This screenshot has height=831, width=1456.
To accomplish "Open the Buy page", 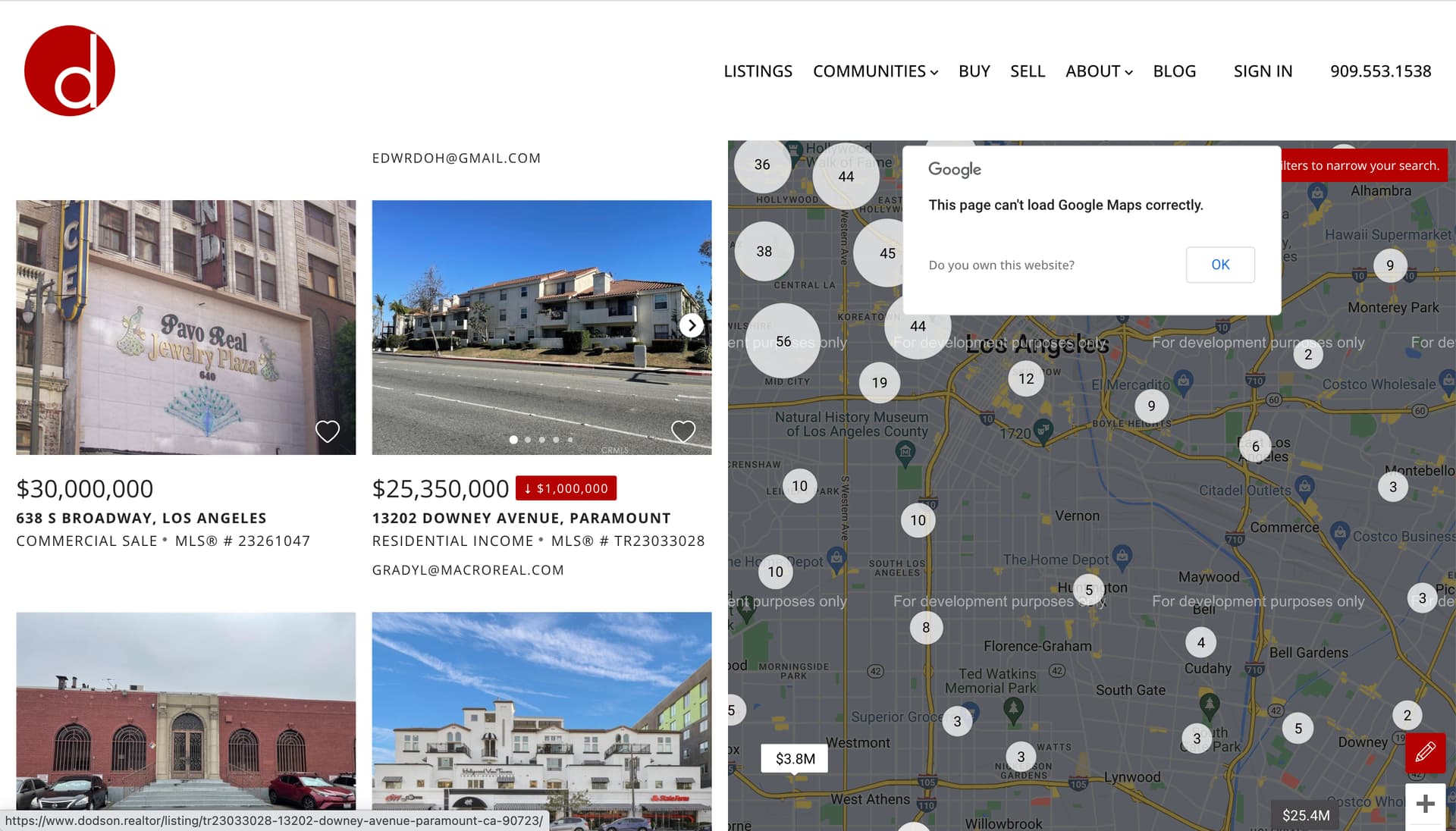I will pos(974,71).
